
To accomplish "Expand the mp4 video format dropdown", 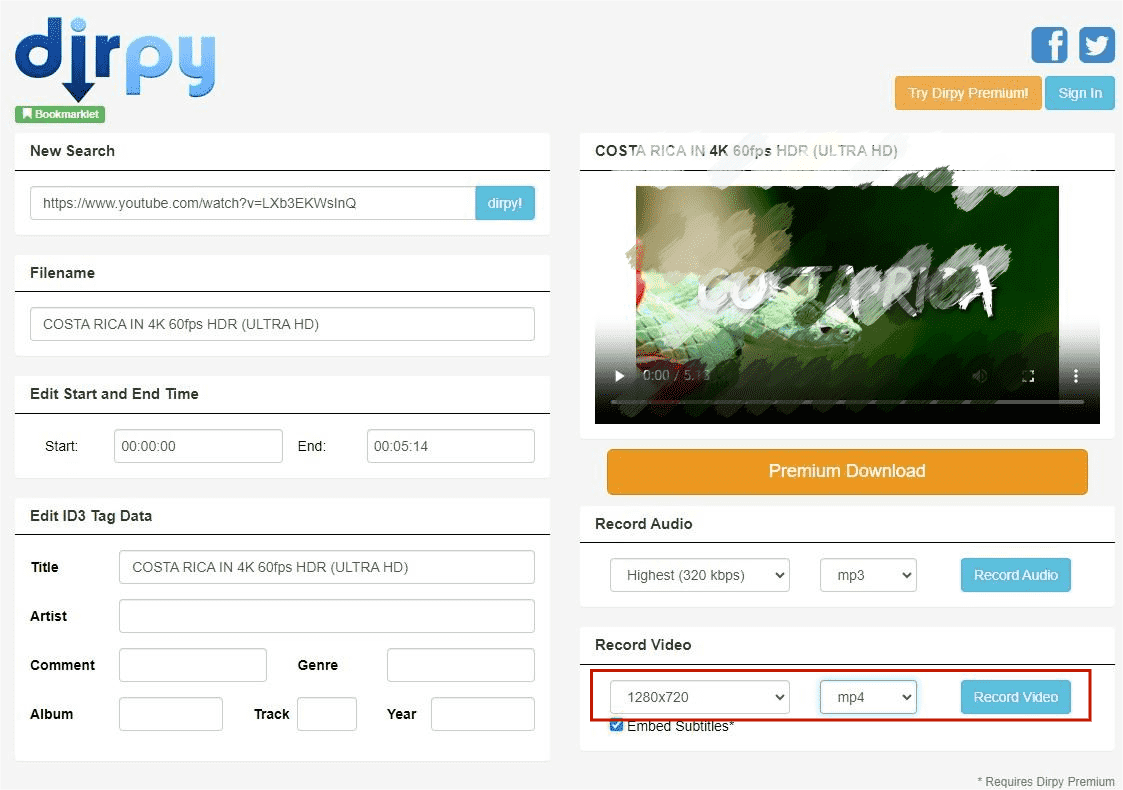I will click(868, 697).
